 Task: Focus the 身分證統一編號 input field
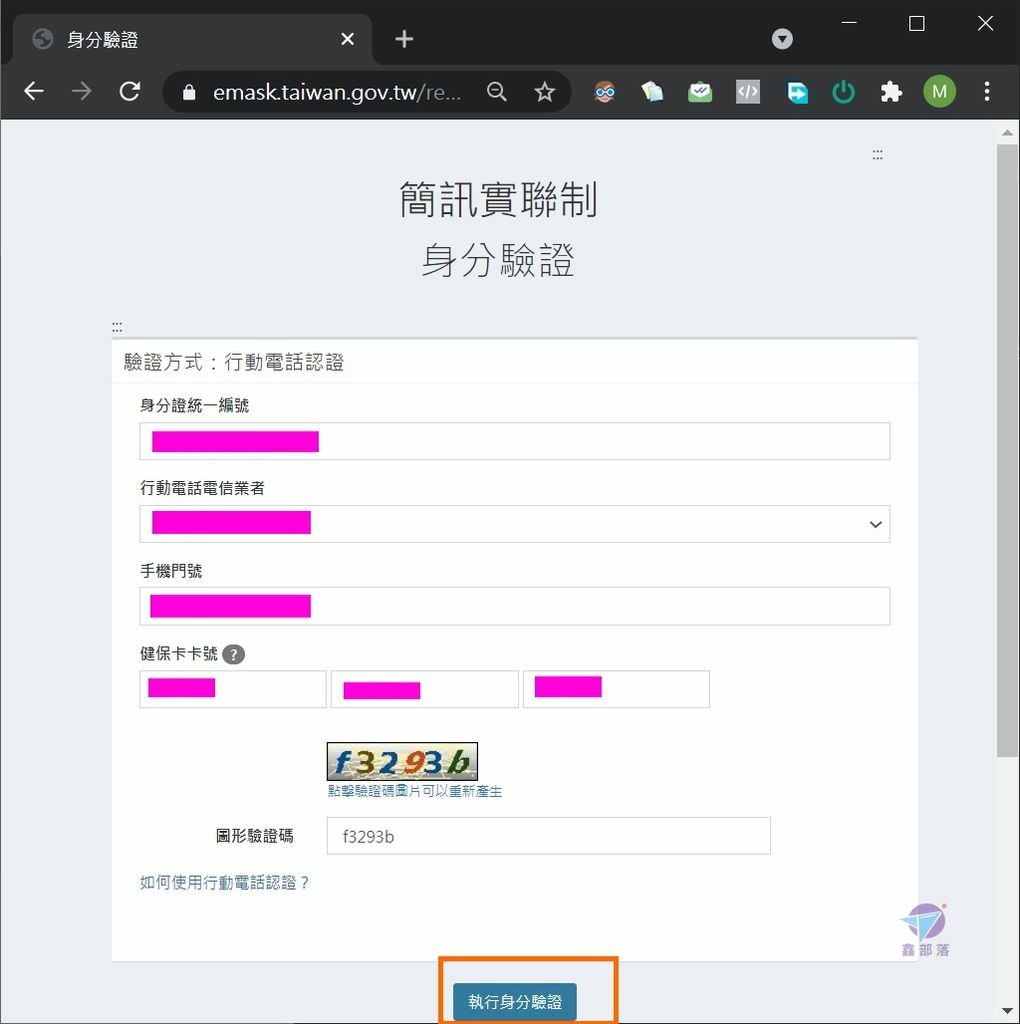[515, 441]
